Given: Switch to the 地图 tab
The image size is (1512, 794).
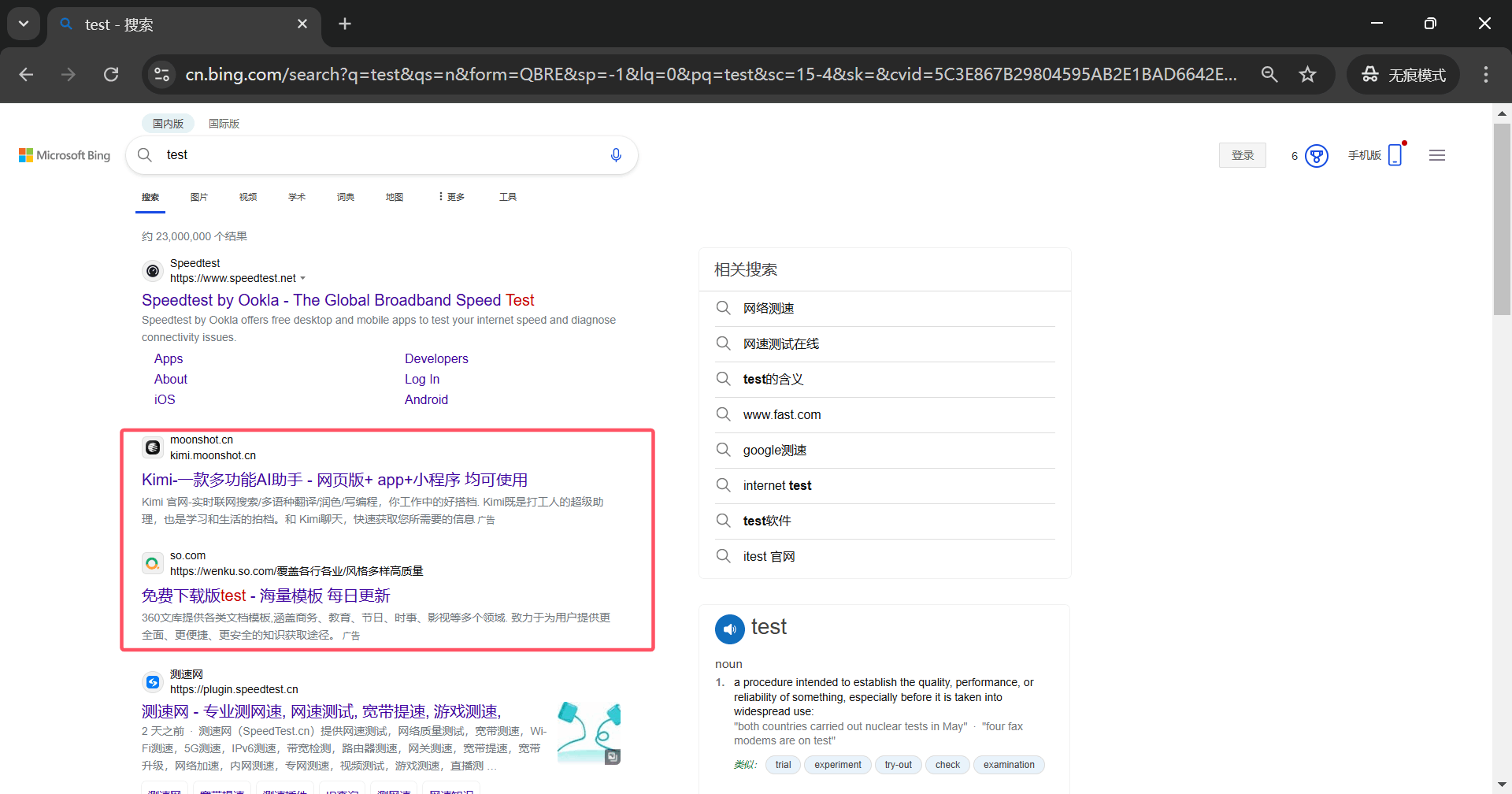Looking at the screenshot, I should point(395,197).
